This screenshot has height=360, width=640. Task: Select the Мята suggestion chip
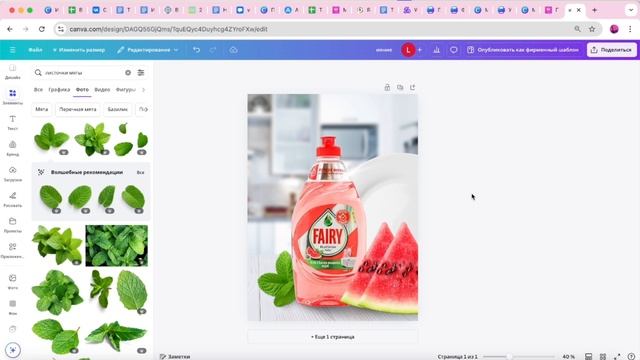click(42, 109)
